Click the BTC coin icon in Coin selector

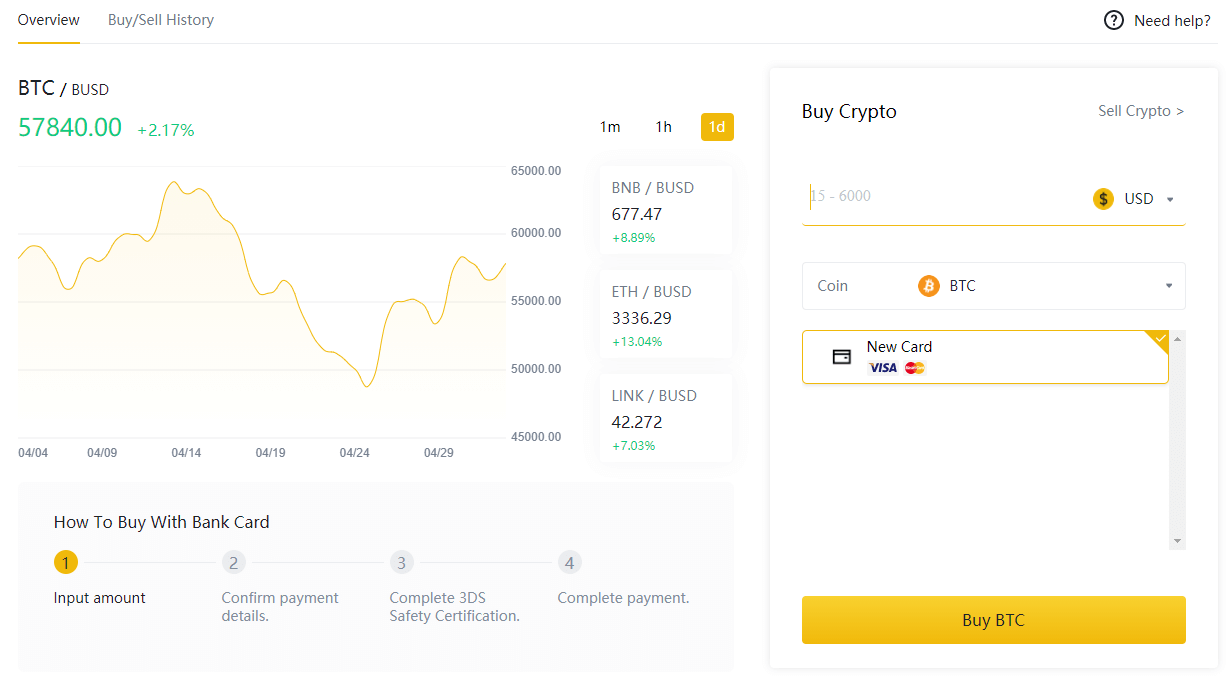pos(928,285)
